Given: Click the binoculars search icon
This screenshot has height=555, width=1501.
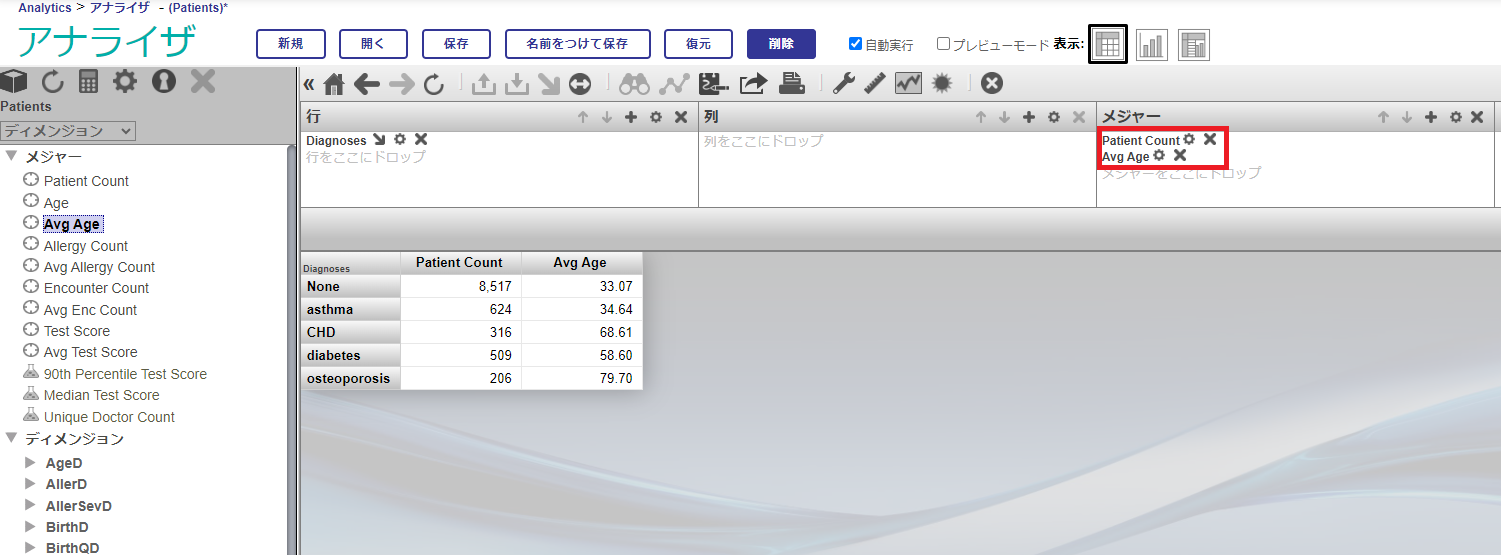Looking at the screenshot, I should coord(634,84).
